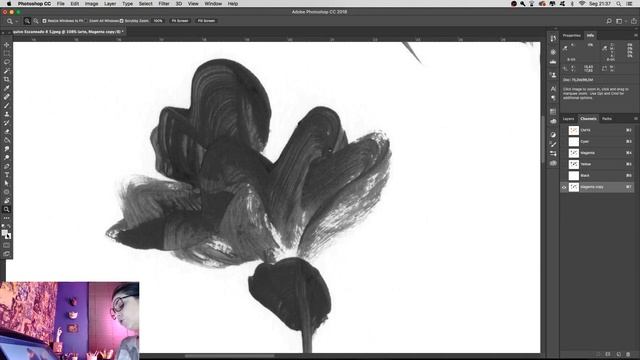
Task: Open Spotlight search in macOS menu bar
Action: 619,4
